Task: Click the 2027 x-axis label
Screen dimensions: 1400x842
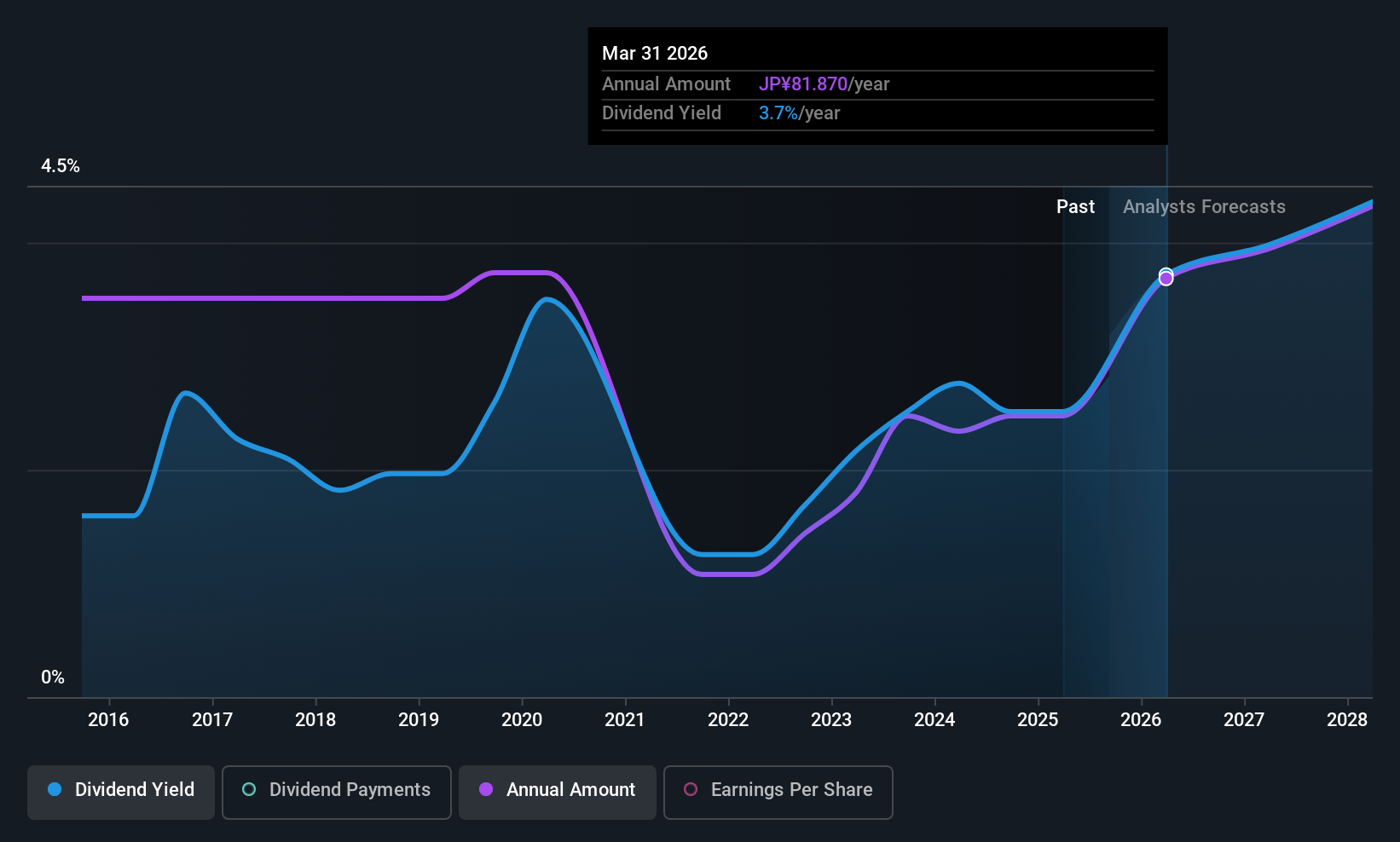Action: (x=1244, y=719)
